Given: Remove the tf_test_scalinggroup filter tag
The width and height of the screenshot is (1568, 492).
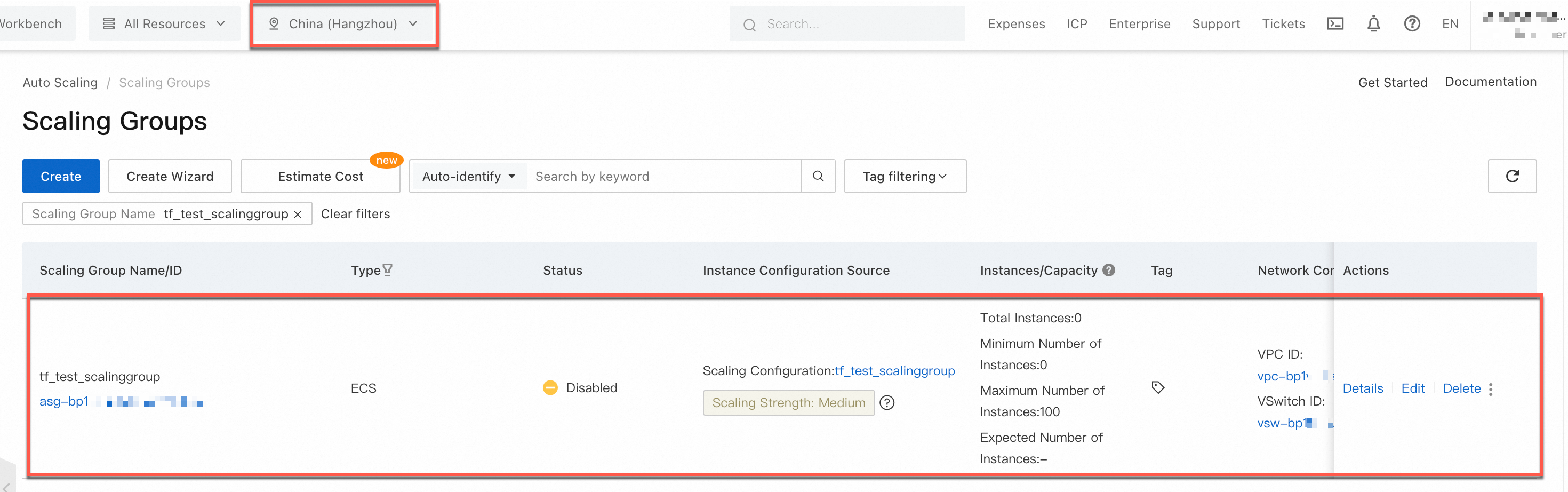Looking at the screenshot, I should pyautogui.click(x=298, y=215).
